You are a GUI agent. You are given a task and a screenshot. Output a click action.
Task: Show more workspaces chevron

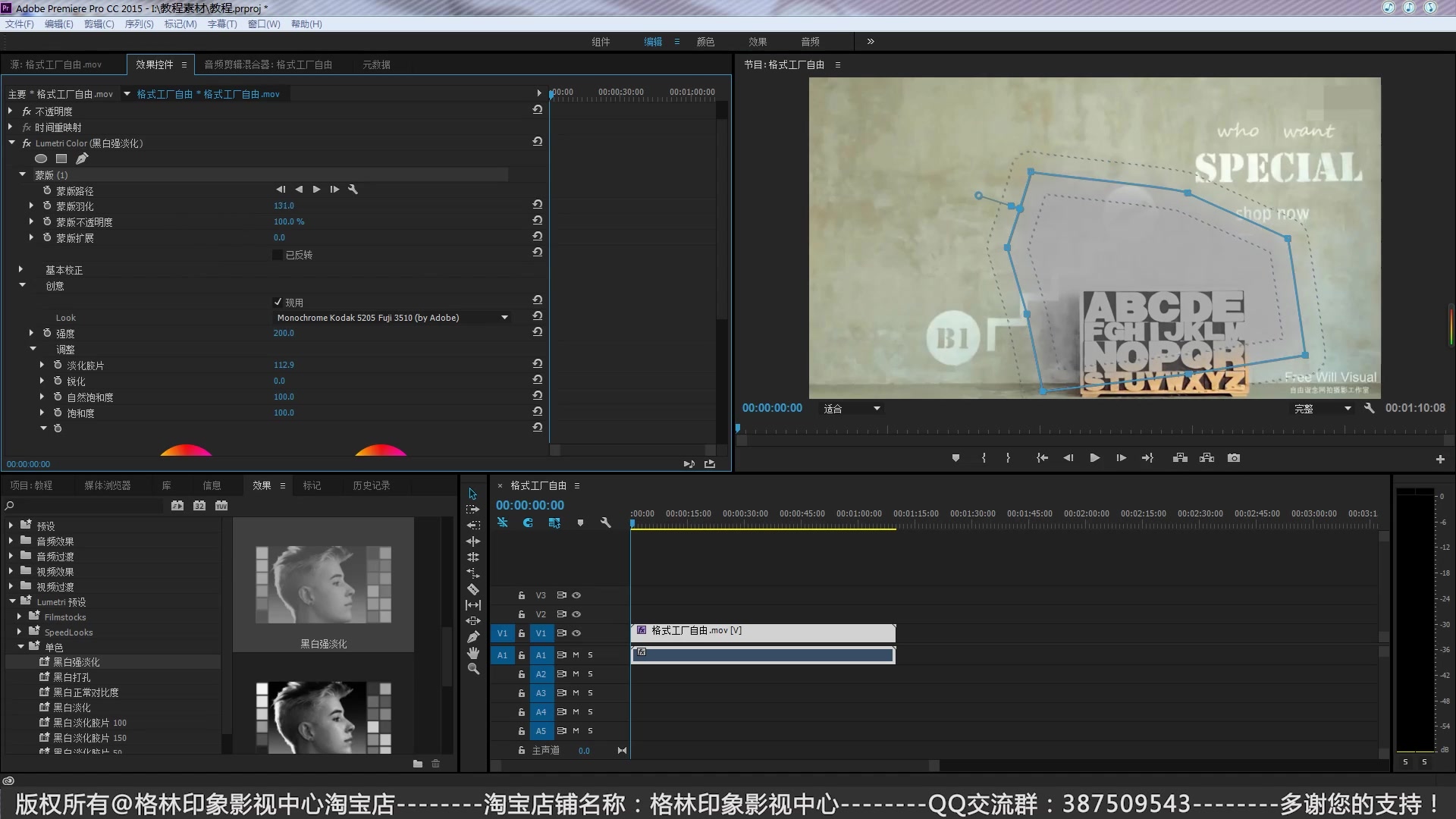click(x=871, y=42)
